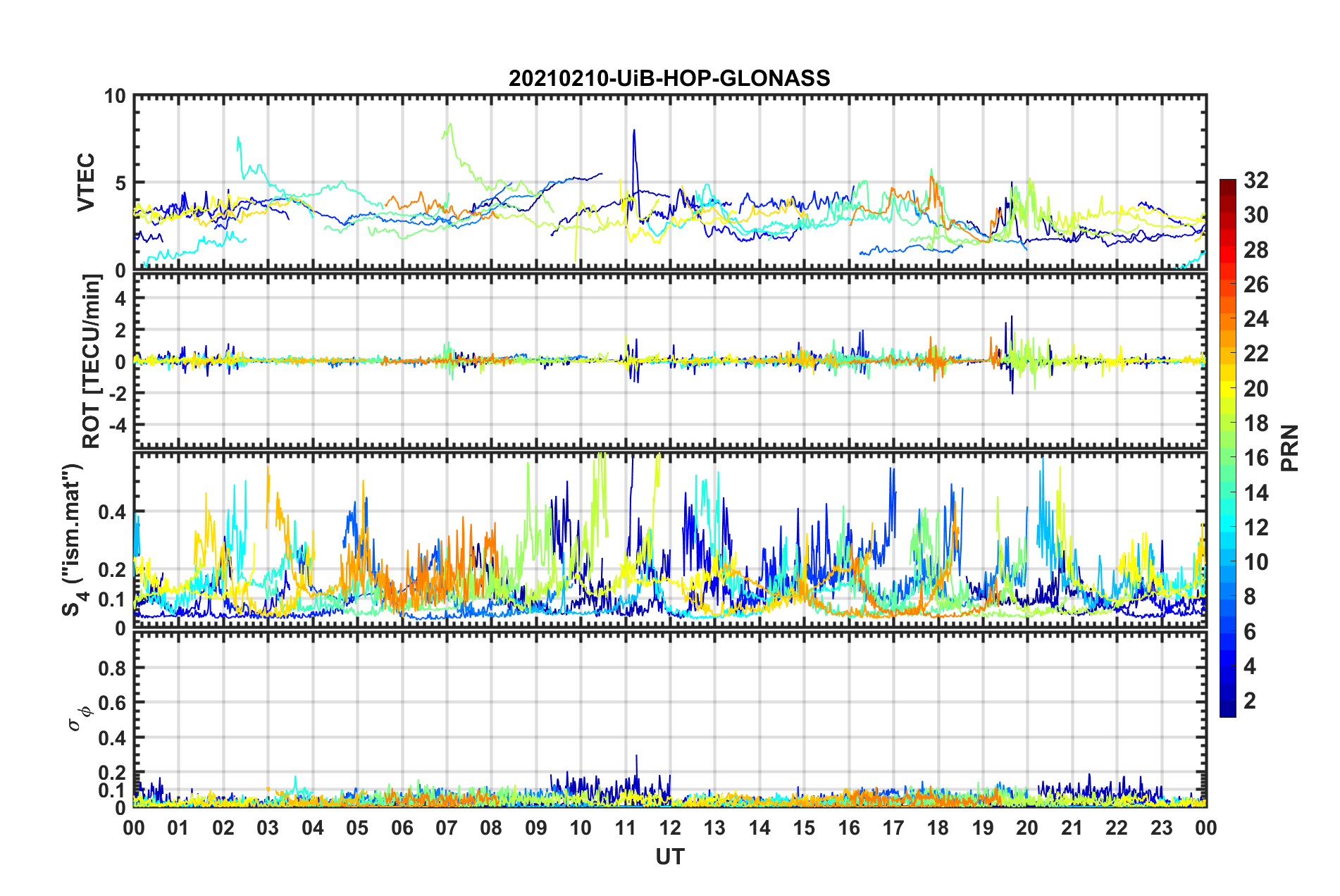
Task: Click colorbar tick label 8
Action: [1249, 597]
